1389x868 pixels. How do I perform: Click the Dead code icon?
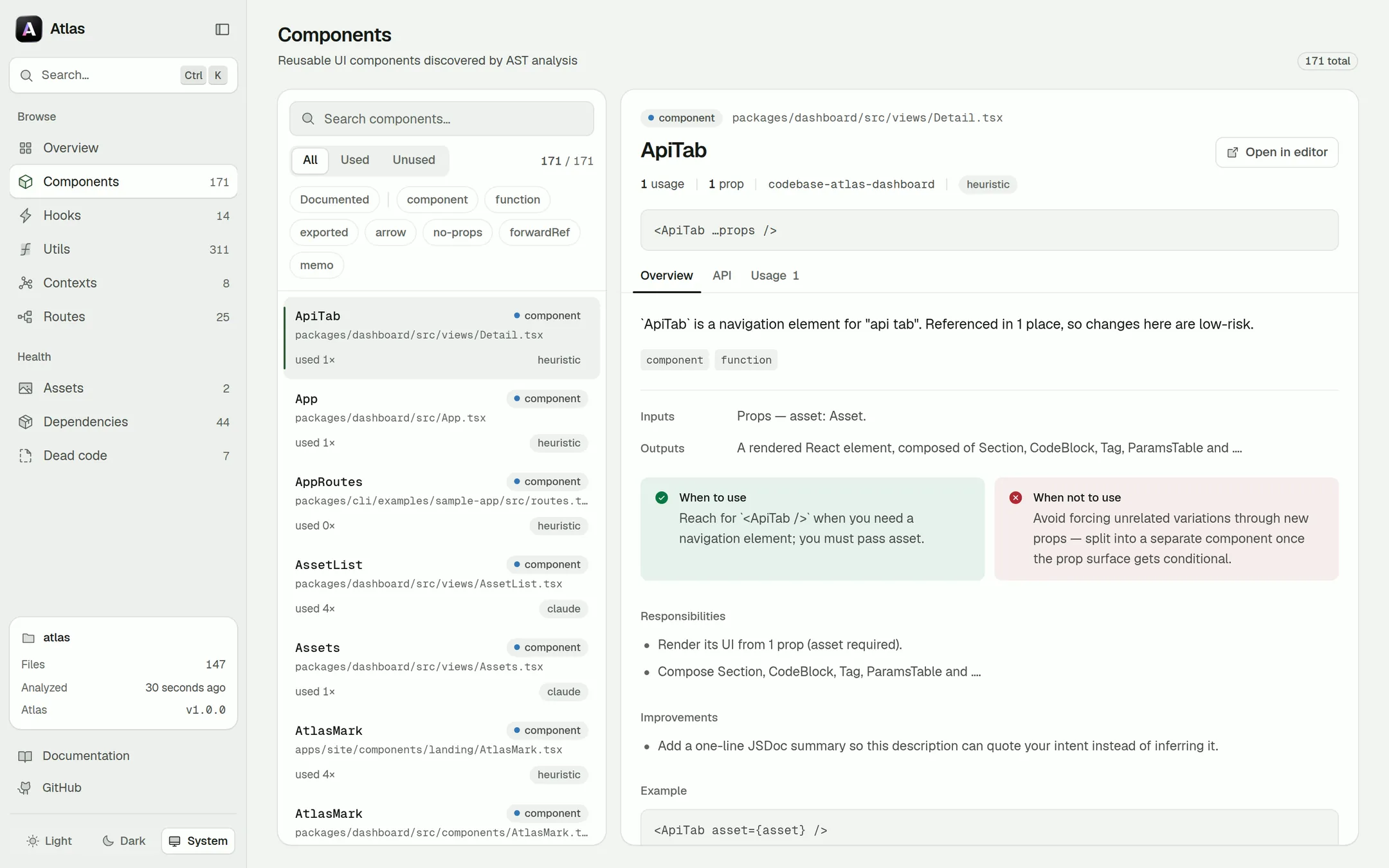point(26,455)
